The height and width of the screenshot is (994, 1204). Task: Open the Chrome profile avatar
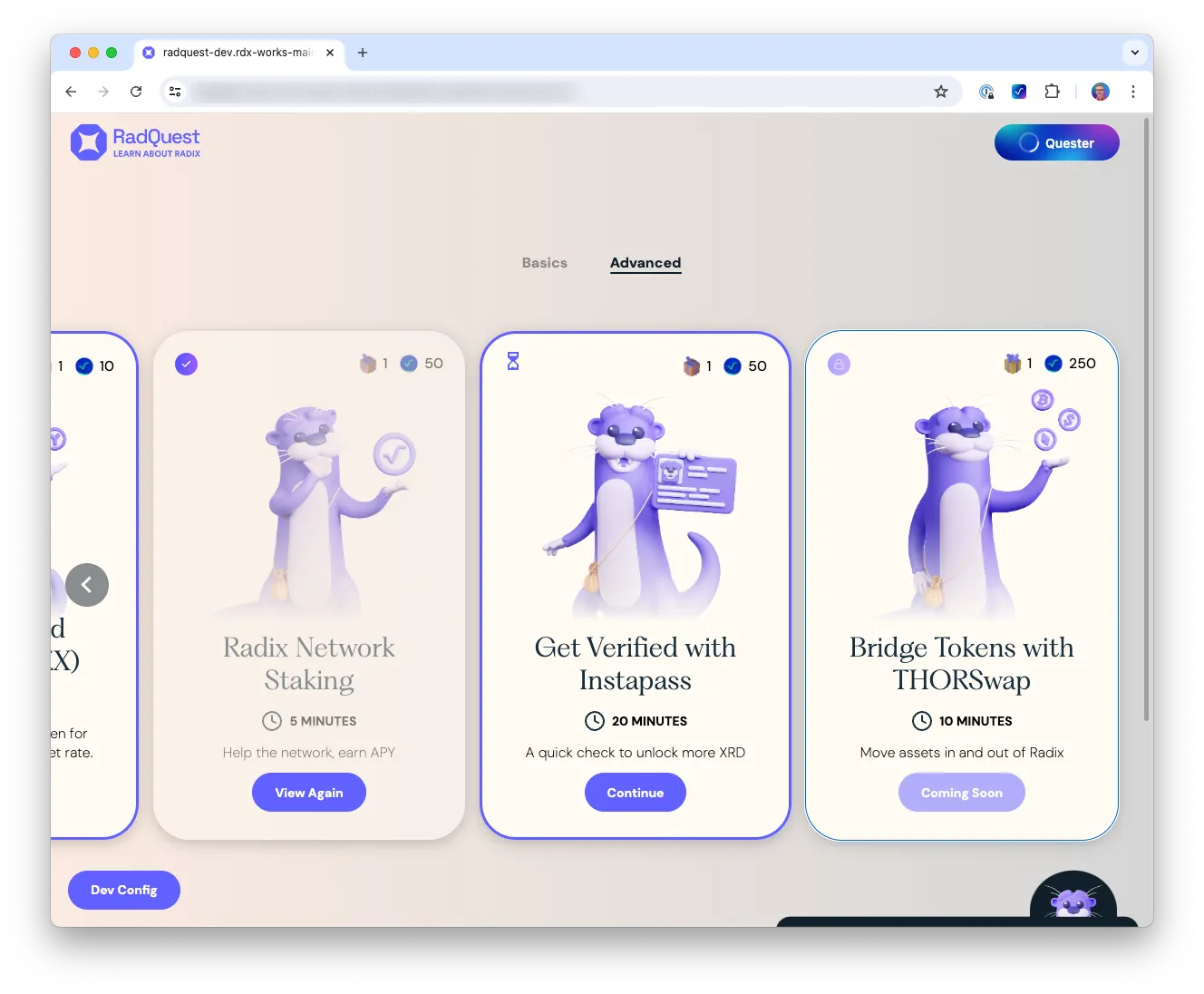[1101, 92]
